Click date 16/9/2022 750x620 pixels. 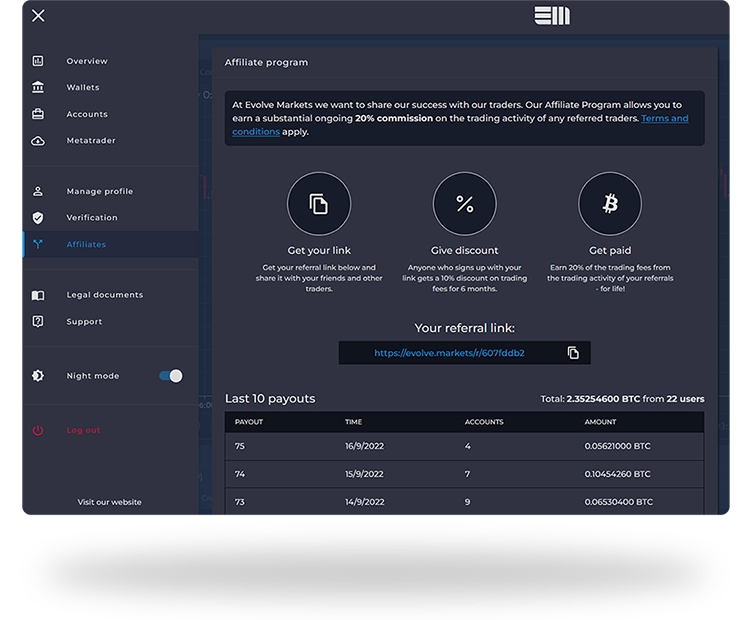pyautogui.click(x=364, y=446)
